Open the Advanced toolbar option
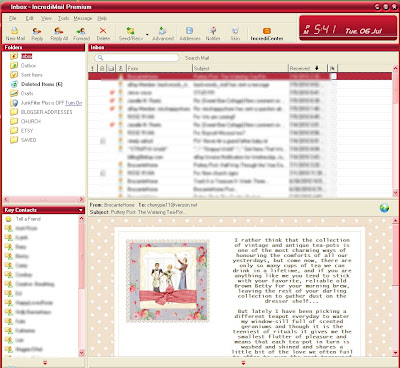The width and height of the screenshot is (400, 368). coord(163,34)
